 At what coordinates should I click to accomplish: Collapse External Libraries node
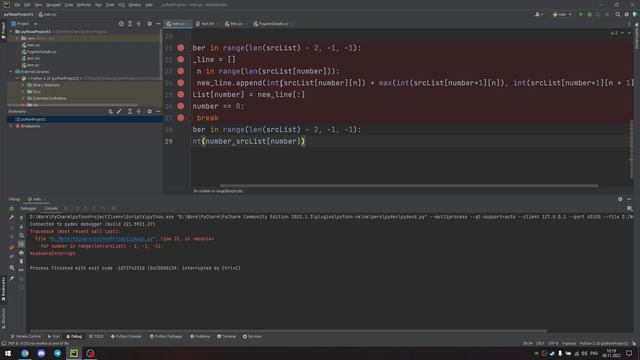(x=11, y=71)
